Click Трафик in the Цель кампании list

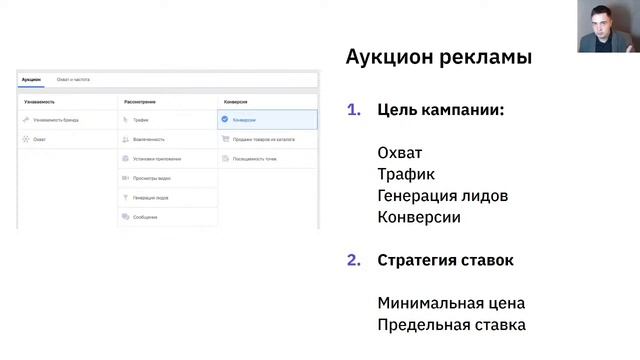(x=406, y=174)
